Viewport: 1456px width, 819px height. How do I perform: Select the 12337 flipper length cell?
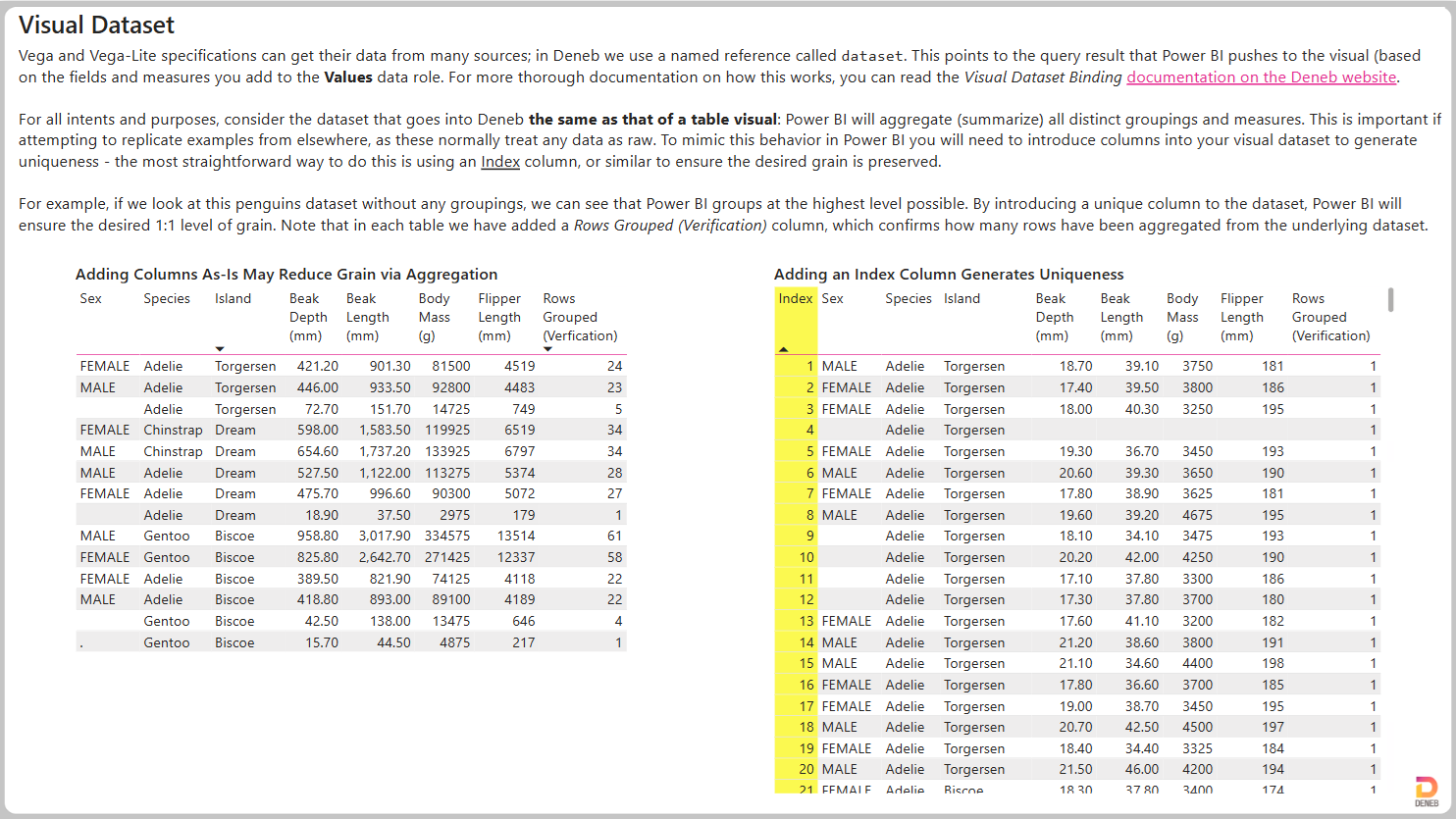point(516,558)
